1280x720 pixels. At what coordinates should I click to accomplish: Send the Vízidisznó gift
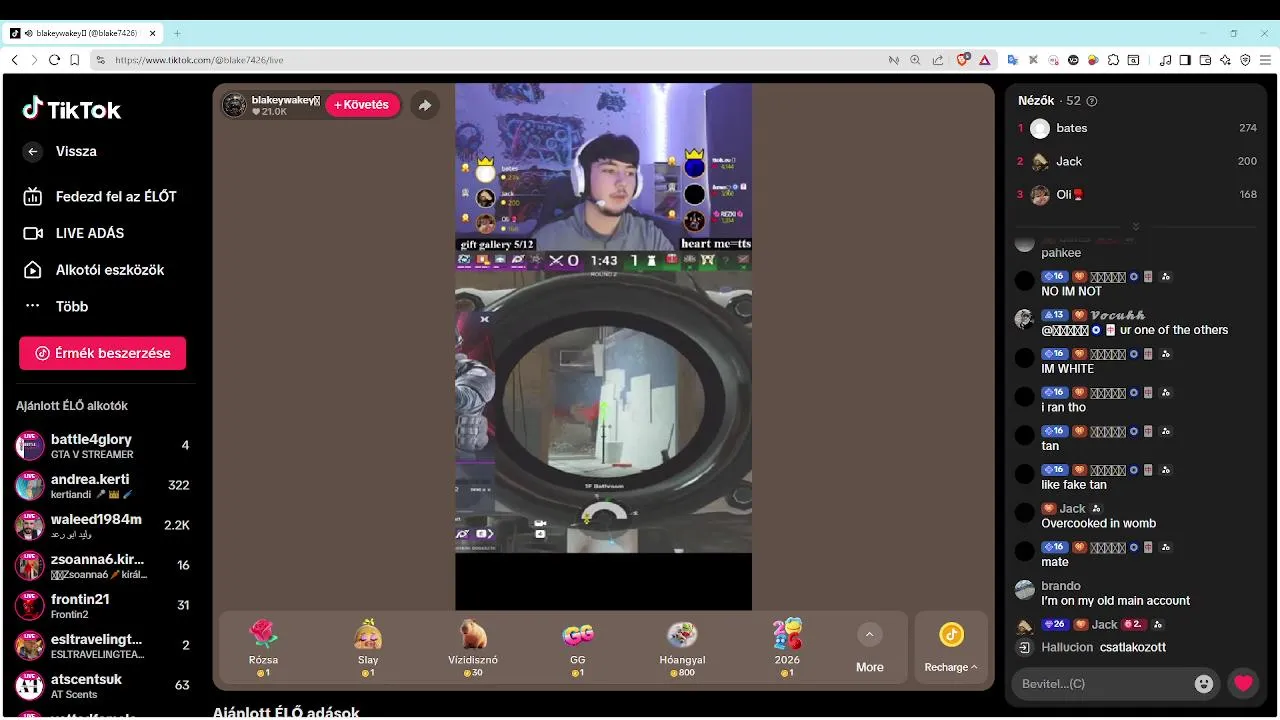coord(473,648)
